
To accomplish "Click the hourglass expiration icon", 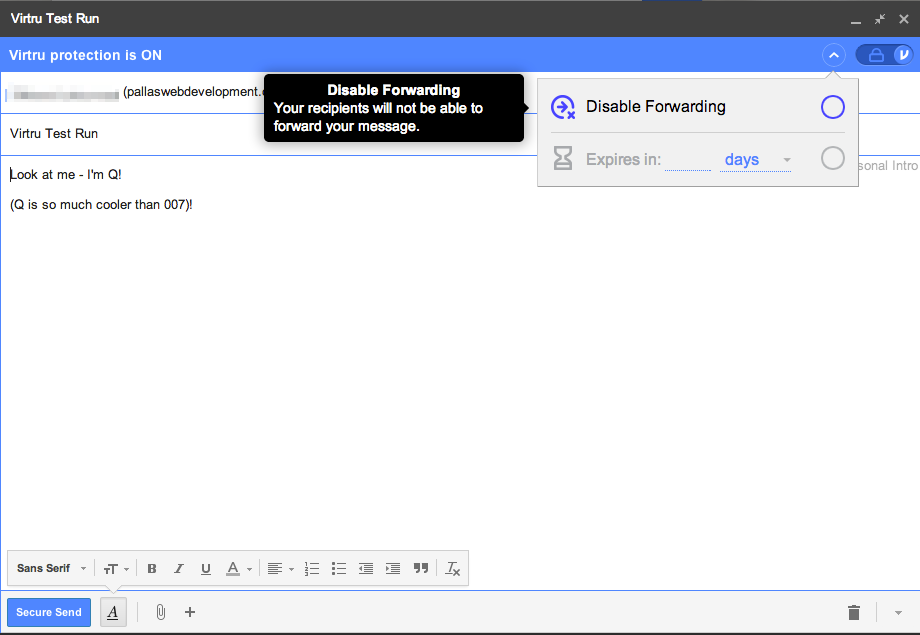I will coord(563,158).
